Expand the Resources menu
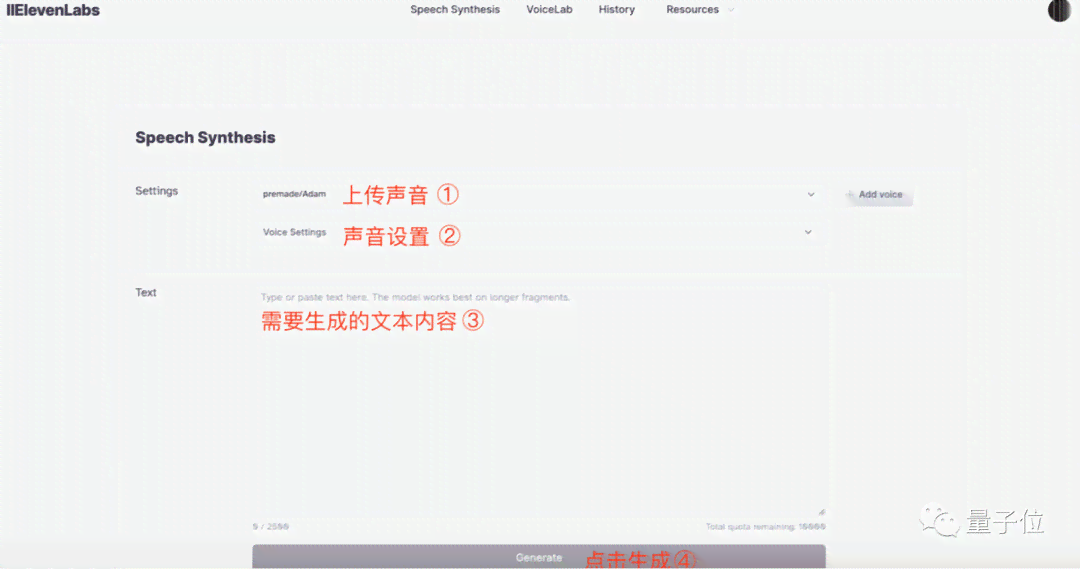 tap(700, 10)
